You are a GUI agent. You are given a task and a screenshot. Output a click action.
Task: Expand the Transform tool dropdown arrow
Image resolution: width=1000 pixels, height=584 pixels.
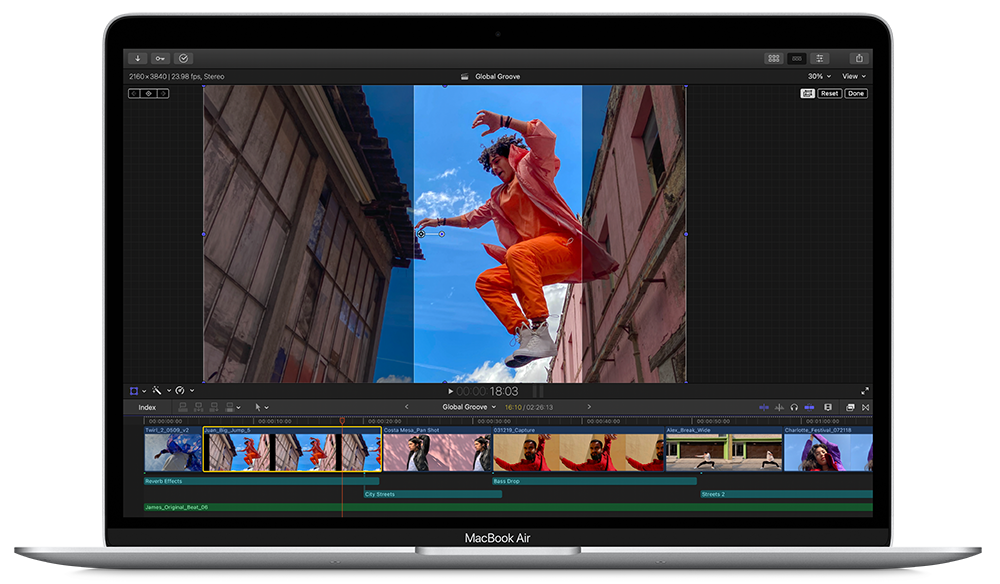[144, 391]
